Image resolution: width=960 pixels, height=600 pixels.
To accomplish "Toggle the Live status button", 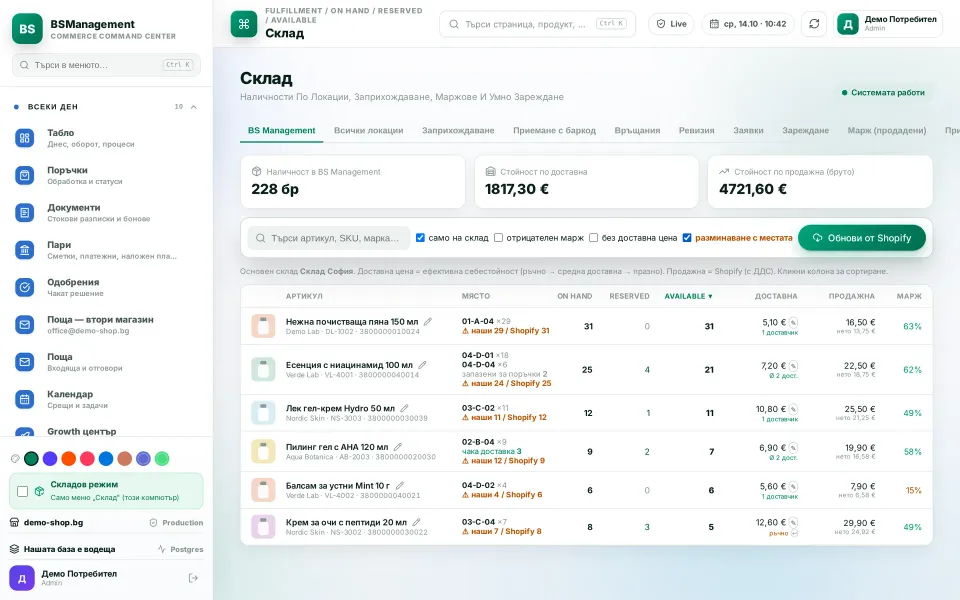I will [672, 24].
